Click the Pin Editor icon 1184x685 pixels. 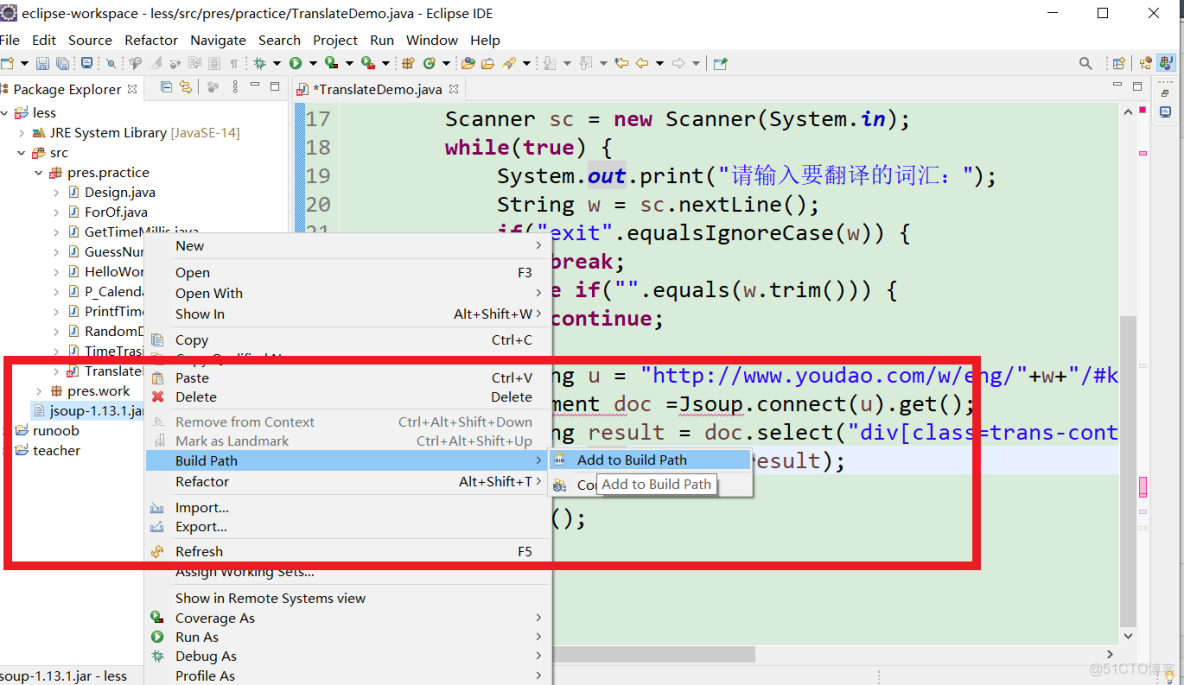click(720, 63)
